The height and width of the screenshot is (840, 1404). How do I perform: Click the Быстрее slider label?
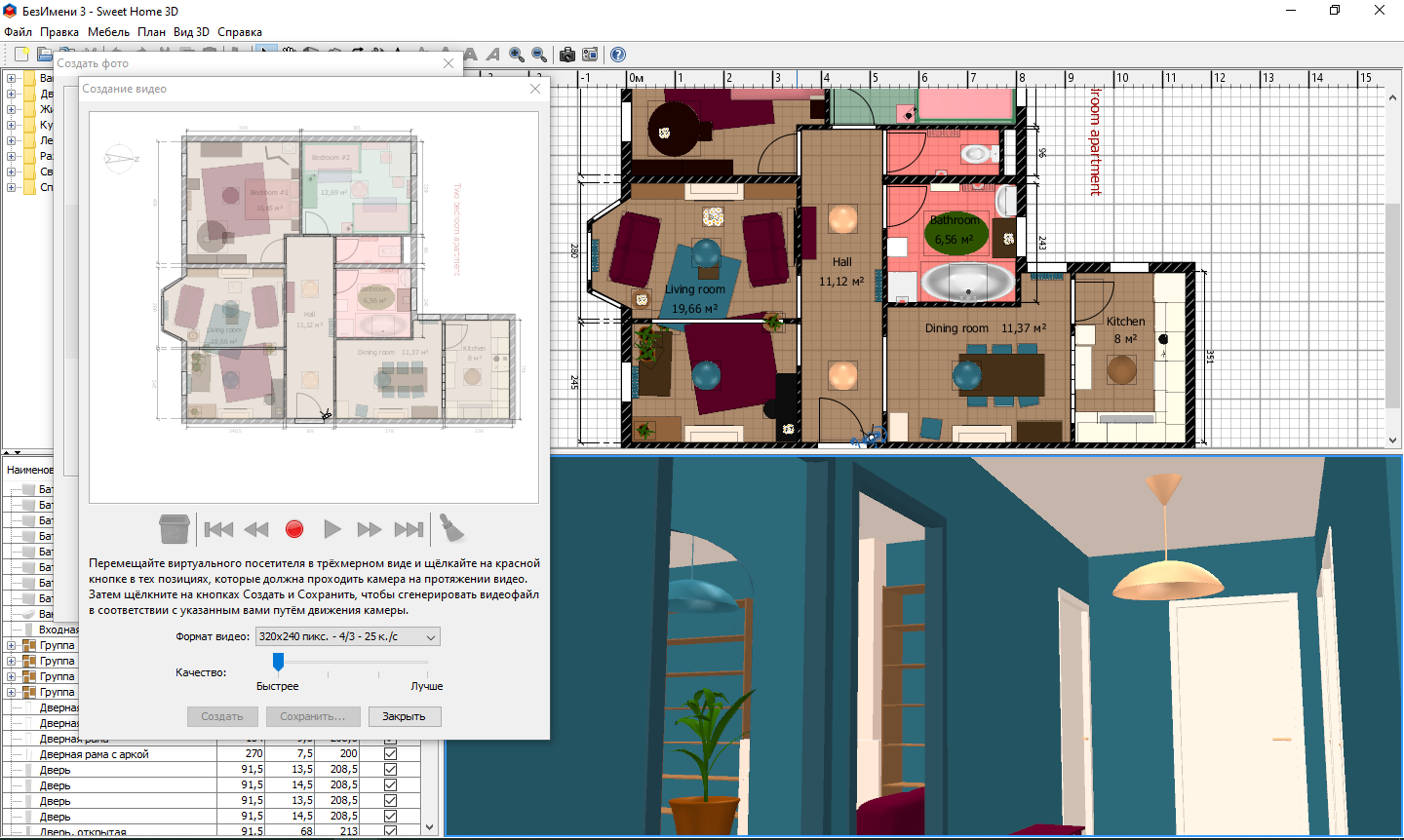(278, 686)
